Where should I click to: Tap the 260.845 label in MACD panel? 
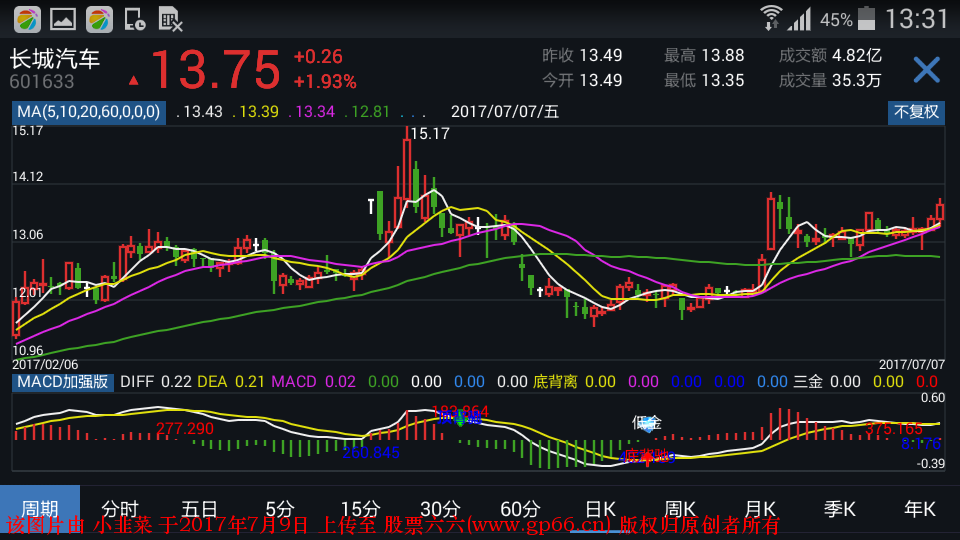click(371, 452)
